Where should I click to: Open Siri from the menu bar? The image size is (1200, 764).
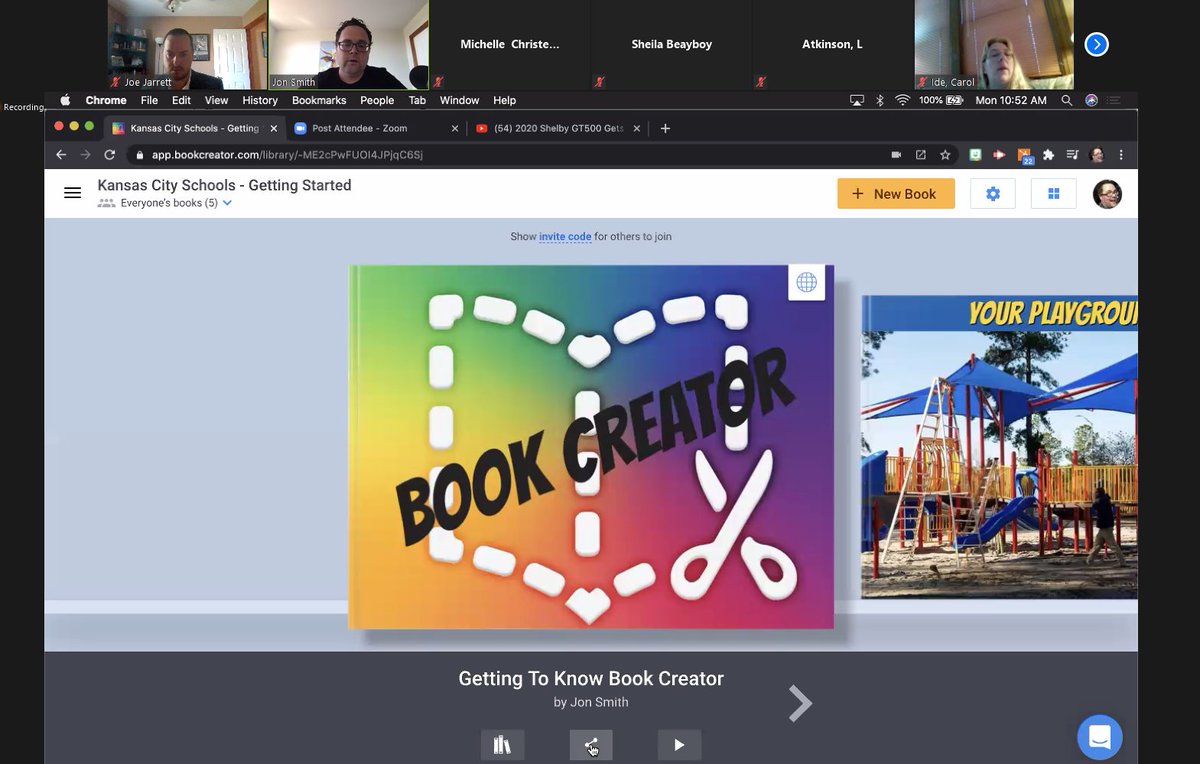point(1091,100)
